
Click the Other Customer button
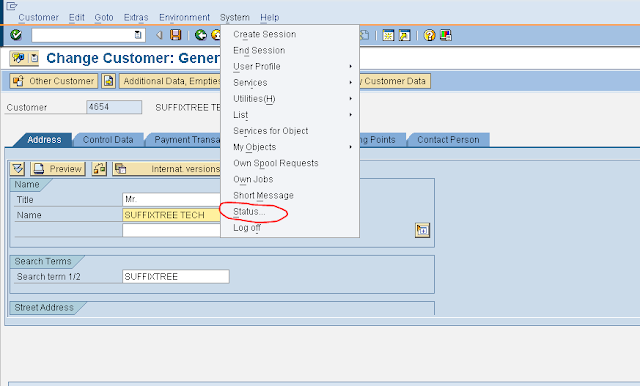click(54, 81)
